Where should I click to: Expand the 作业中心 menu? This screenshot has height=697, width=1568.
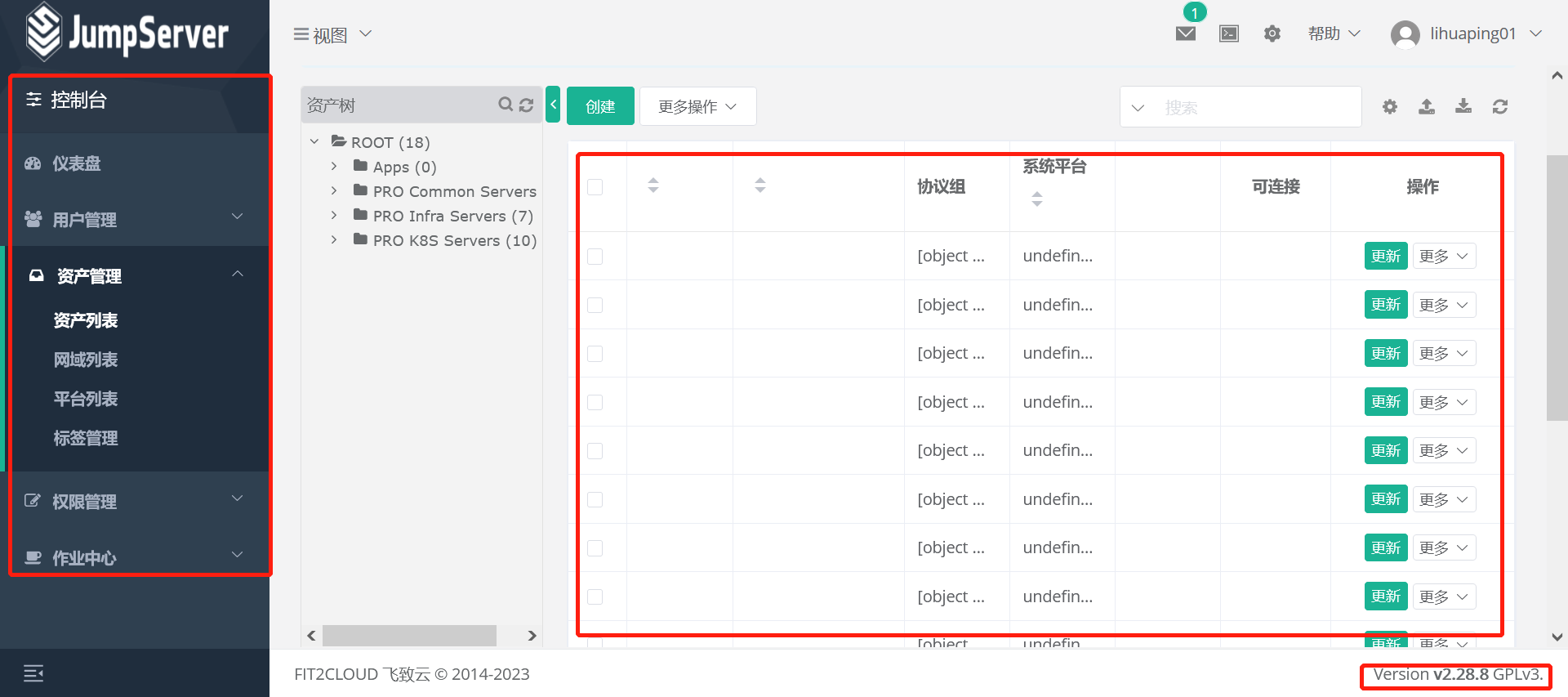click(135, 557)
